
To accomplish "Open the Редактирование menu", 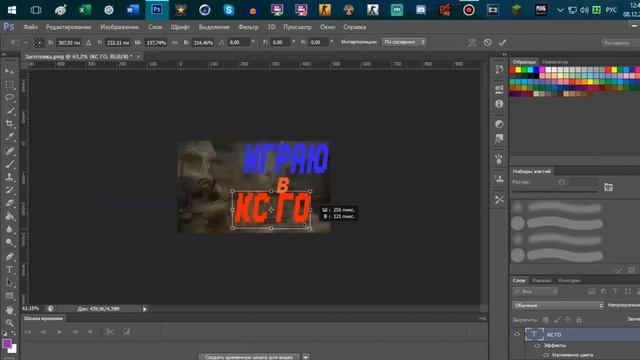I will (69, 27).
